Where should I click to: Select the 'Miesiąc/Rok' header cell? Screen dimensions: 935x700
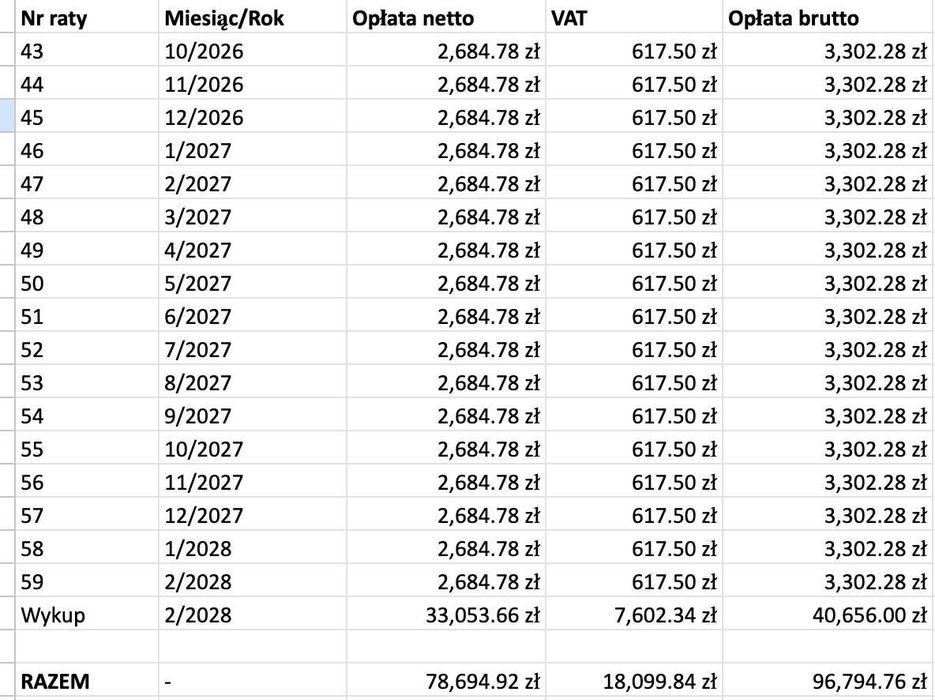tap(252, 18)
